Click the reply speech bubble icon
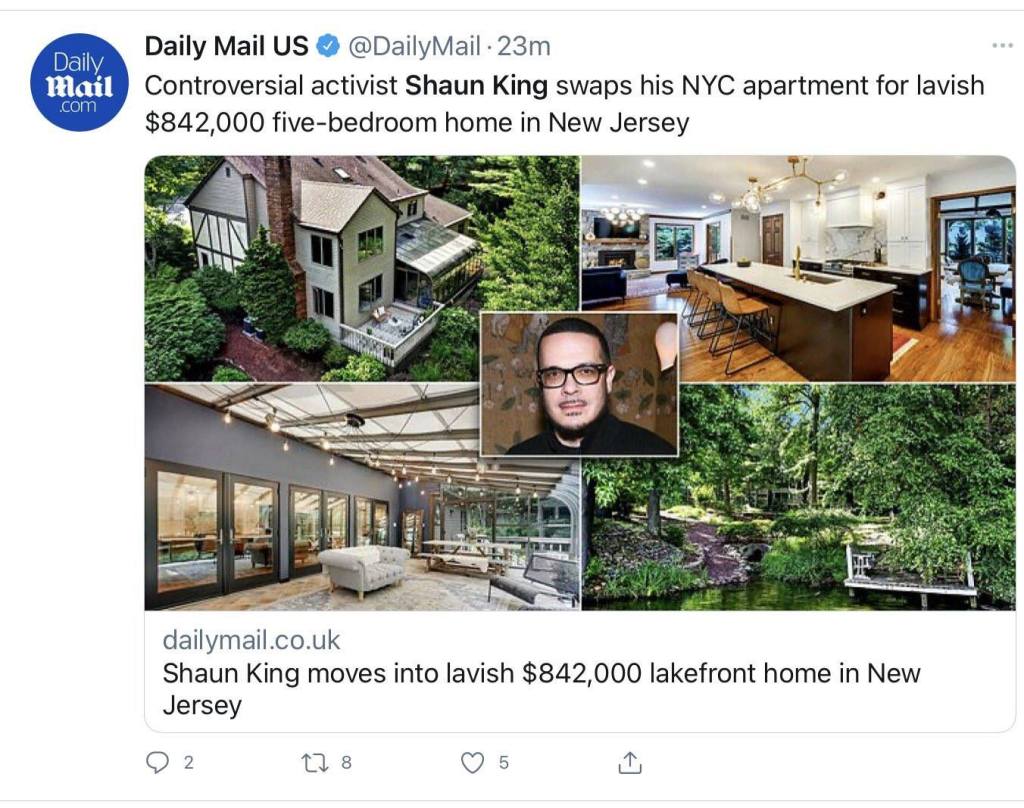This screenshot has height=808, width=1024. click(x=158, y=762)
